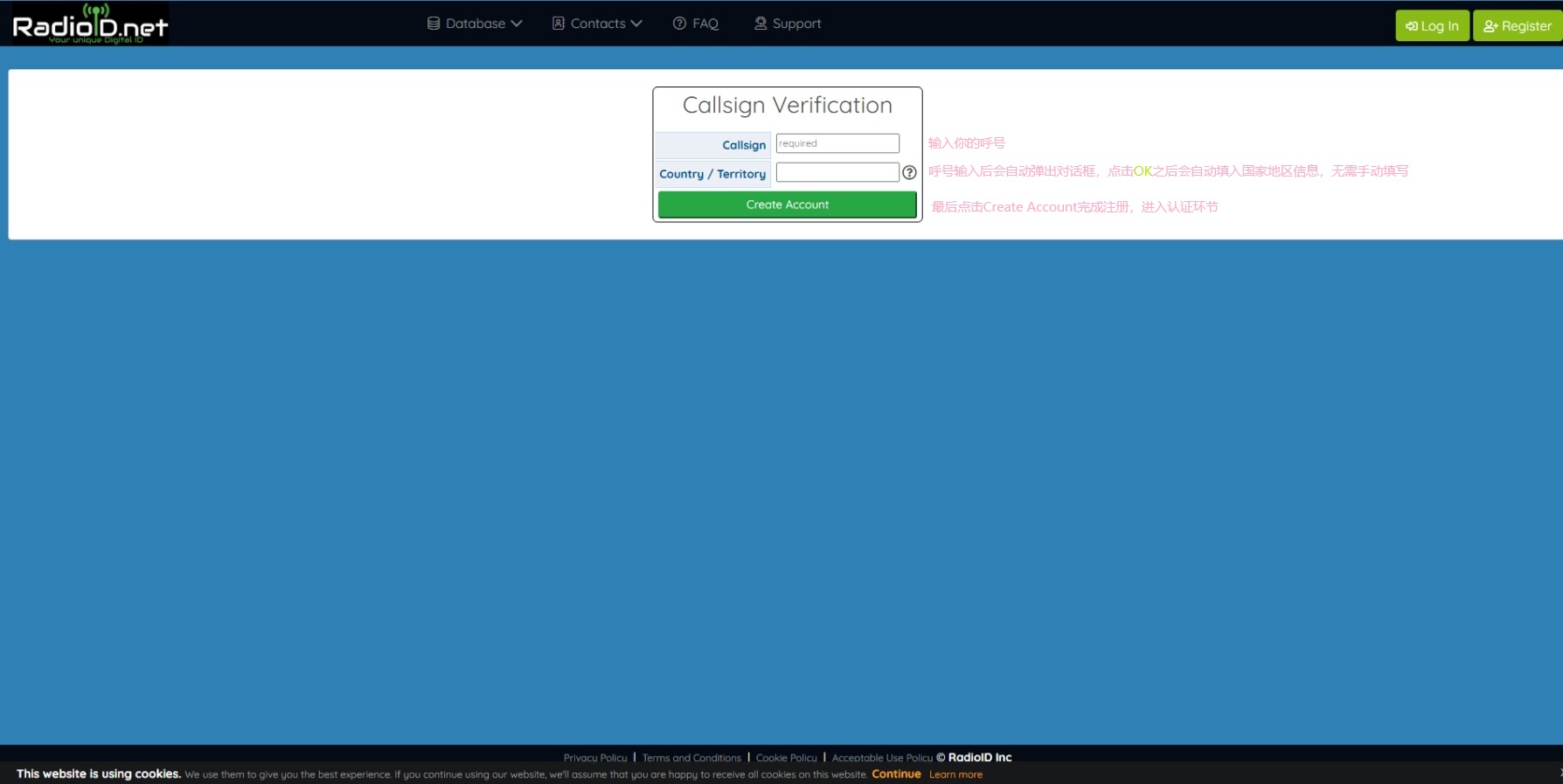The width and height of the screenshot is (1563, 784).
Task: Click Learn more in cookie notice
Action: [x=955, y=774]
